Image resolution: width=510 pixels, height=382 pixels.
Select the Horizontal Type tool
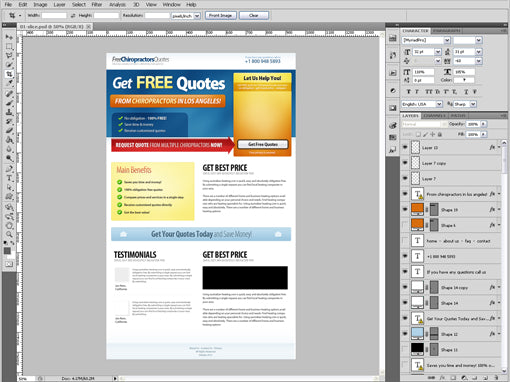[x=9, y=178]
